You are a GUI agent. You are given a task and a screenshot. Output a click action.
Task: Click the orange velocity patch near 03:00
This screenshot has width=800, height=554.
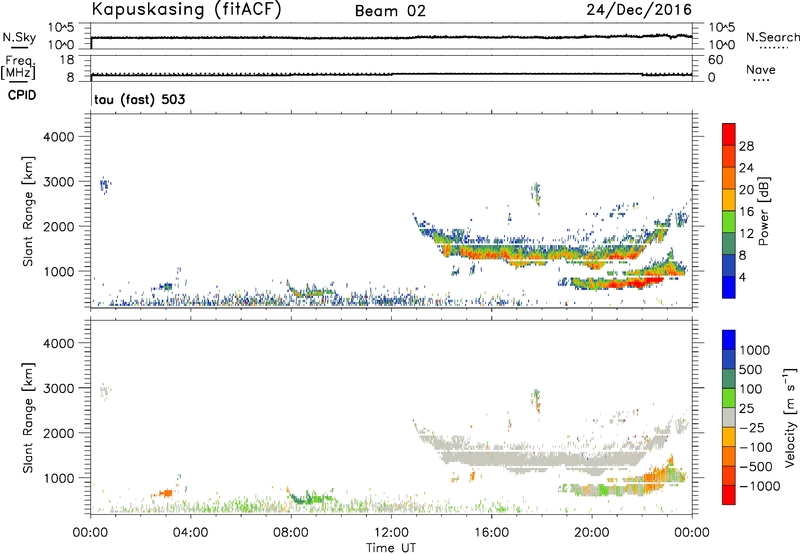point(163,493)
